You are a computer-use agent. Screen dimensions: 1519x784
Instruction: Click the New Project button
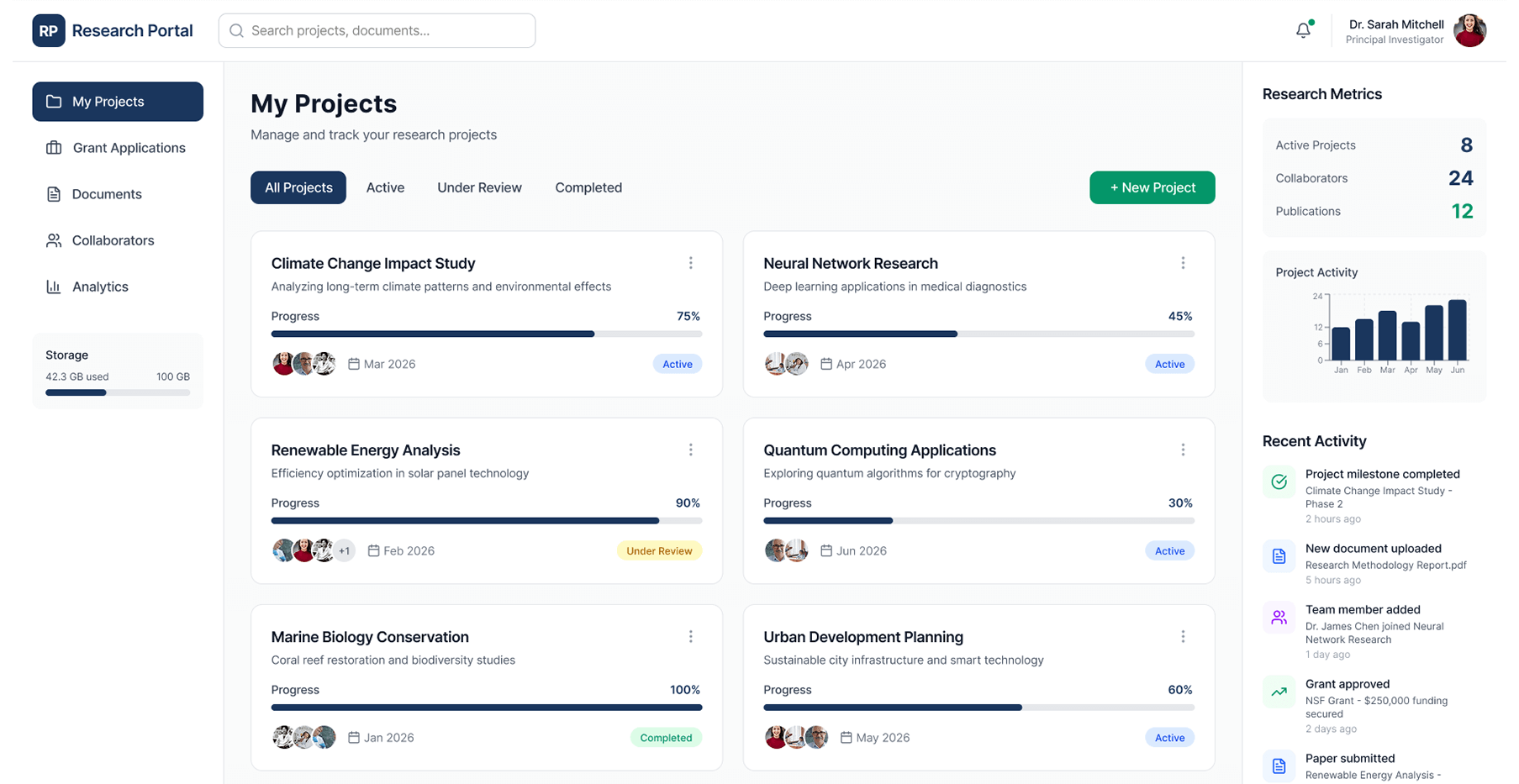pyautogui.click(x=1152, y=187)
